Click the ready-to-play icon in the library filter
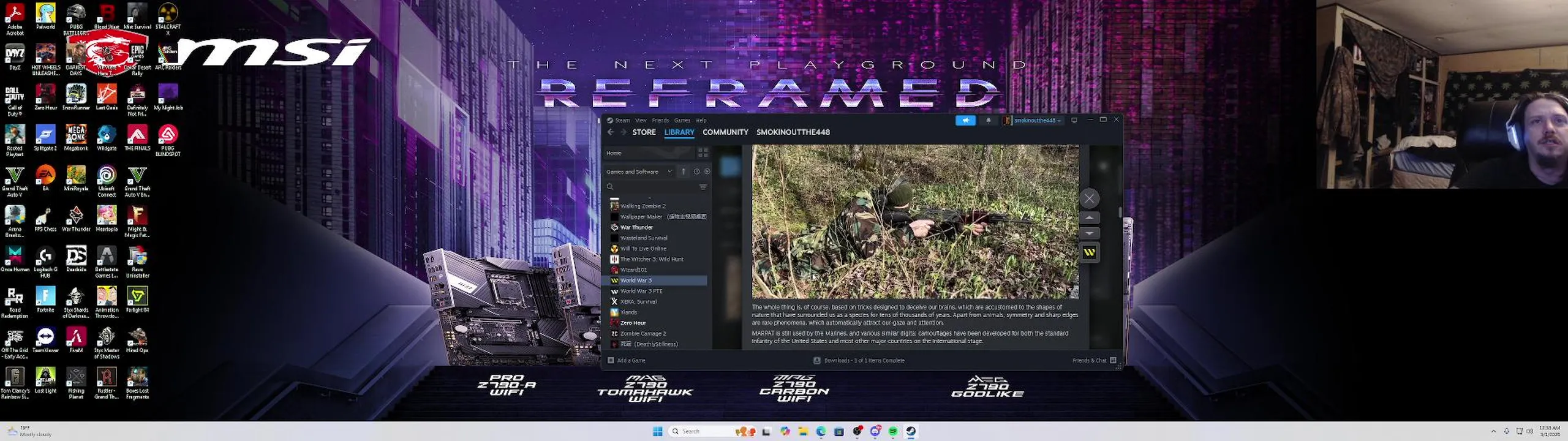The width and height of the screenshot is (1568, 441). [707, 172]
